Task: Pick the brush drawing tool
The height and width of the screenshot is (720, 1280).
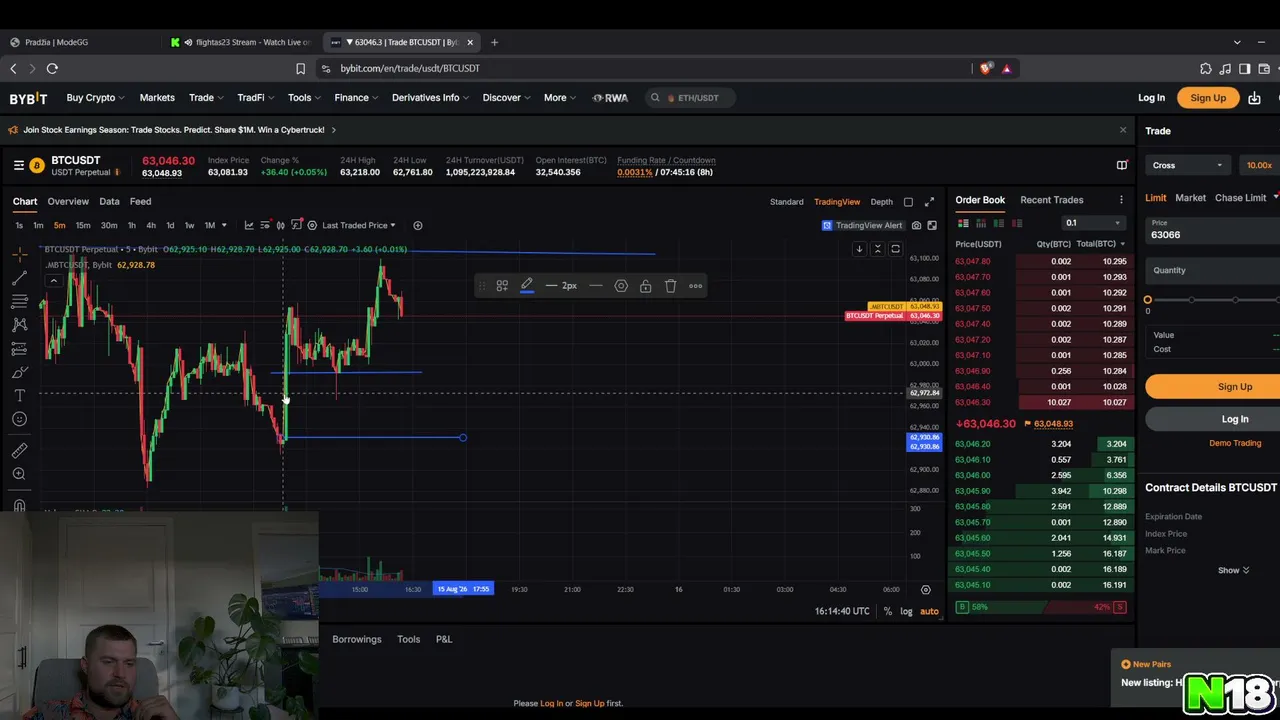Action: point(19,372)
